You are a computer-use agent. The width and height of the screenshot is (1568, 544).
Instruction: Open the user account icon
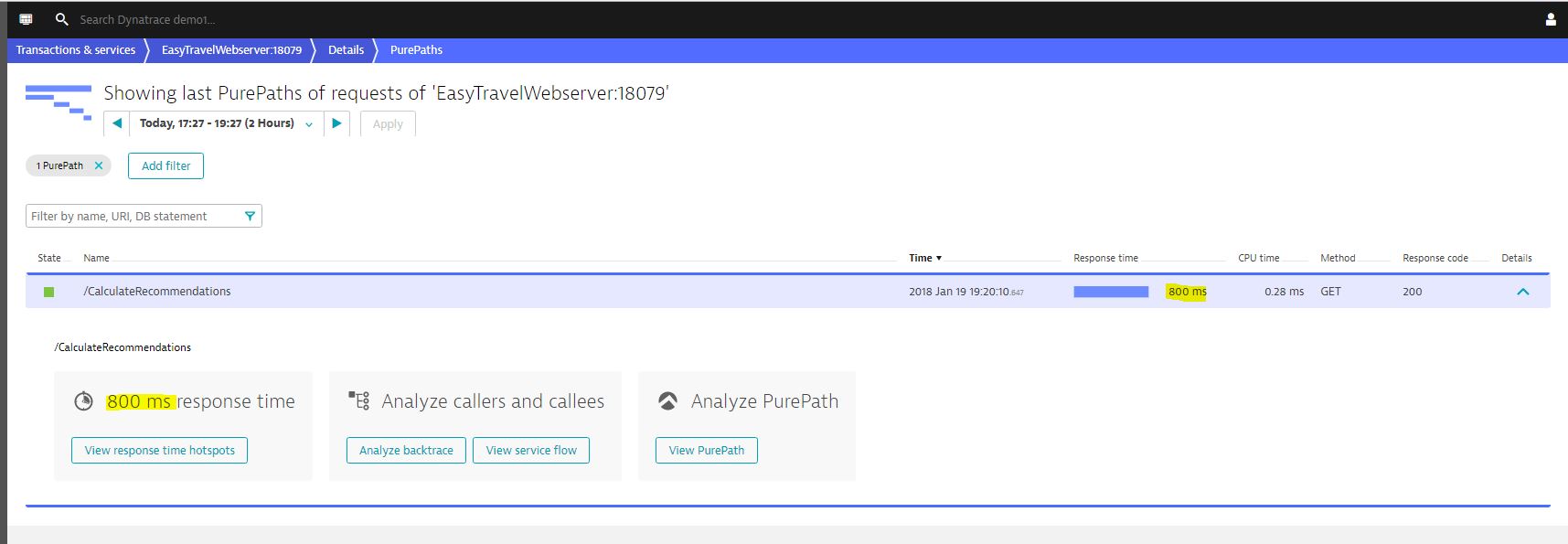pyautogui.click(x=1550, y=19)
